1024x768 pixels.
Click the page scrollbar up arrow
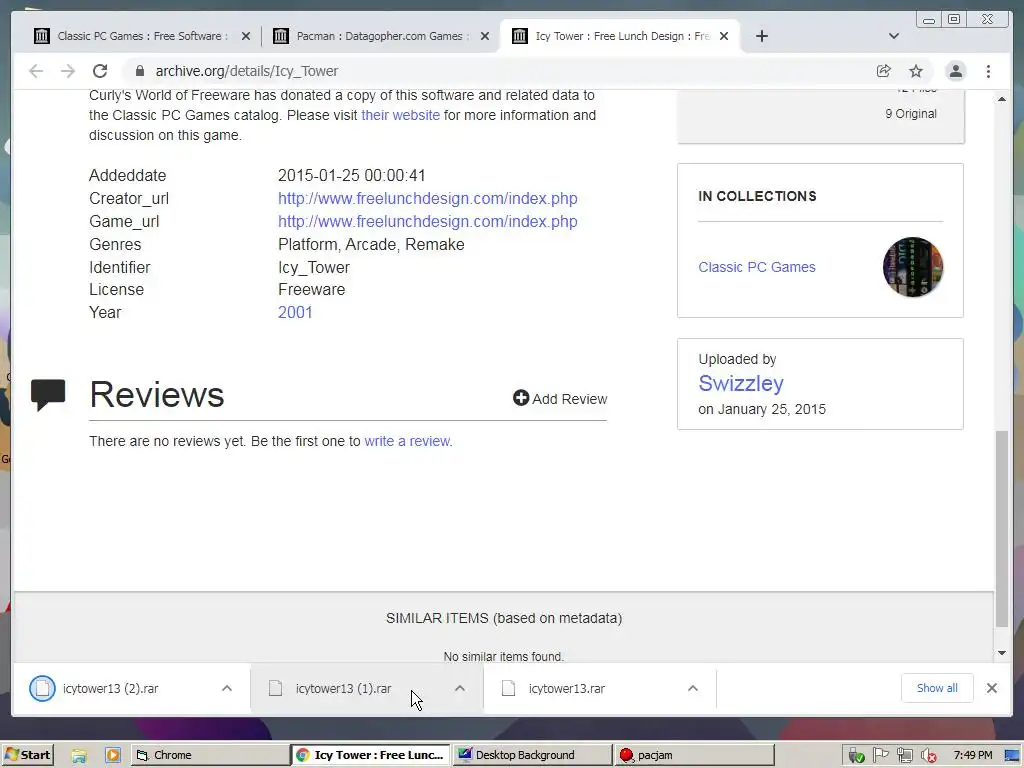point(1002,99)
